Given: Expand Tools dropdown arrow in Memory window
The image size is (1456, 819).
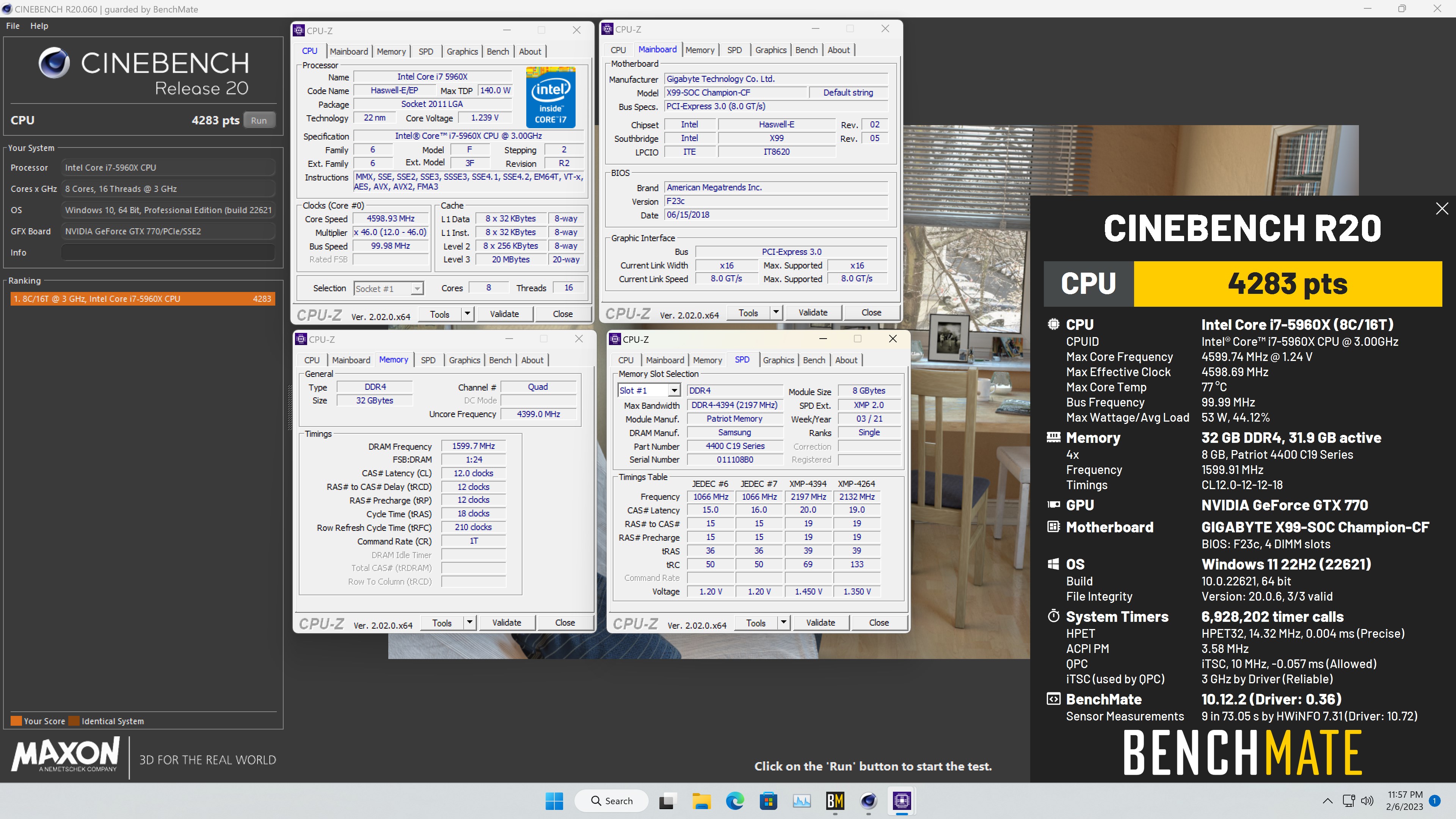Looking at the screenshot, I should click(x=470, y=622).
